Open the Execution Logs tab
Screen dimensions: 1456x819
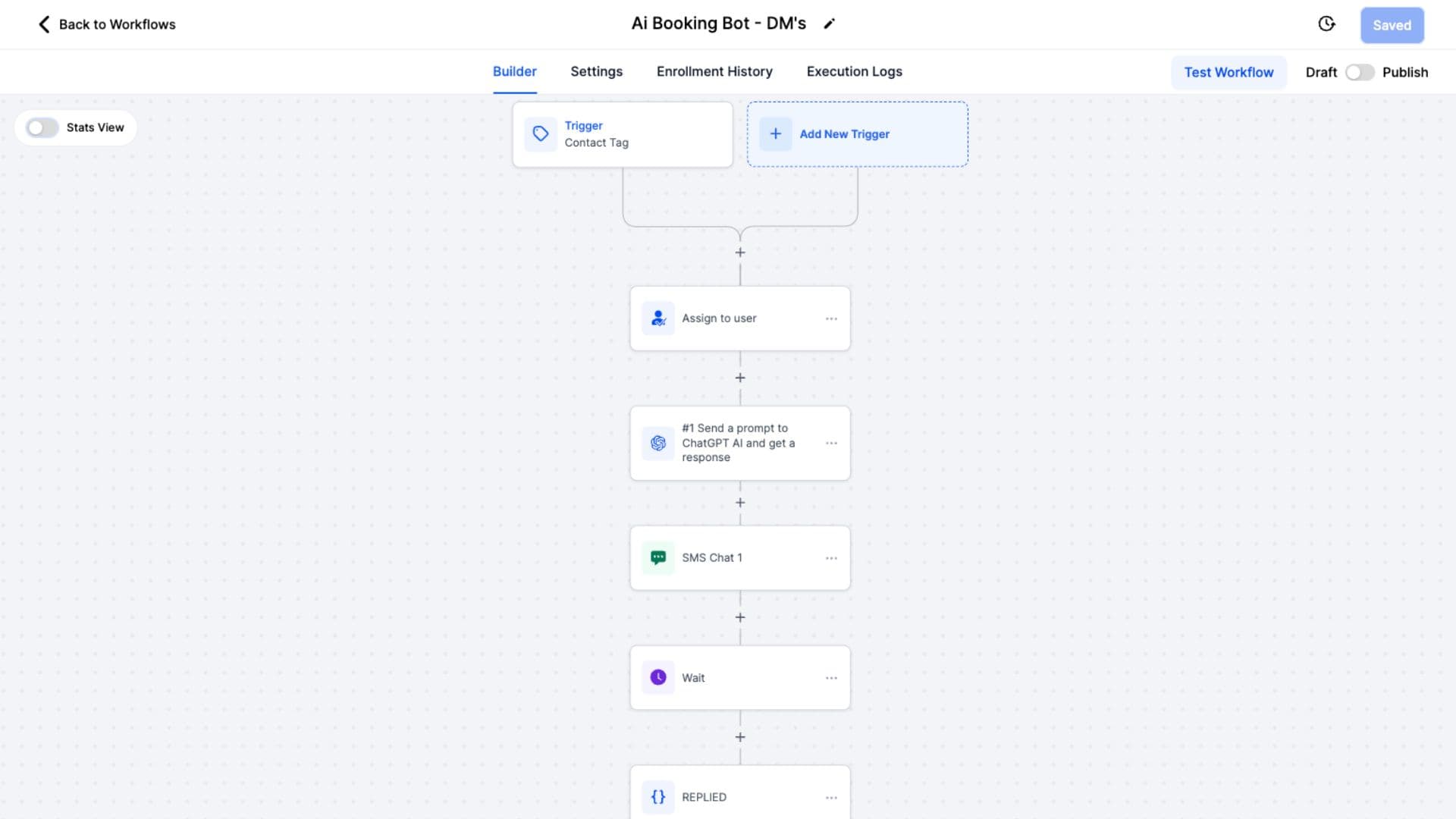[854, 71]
